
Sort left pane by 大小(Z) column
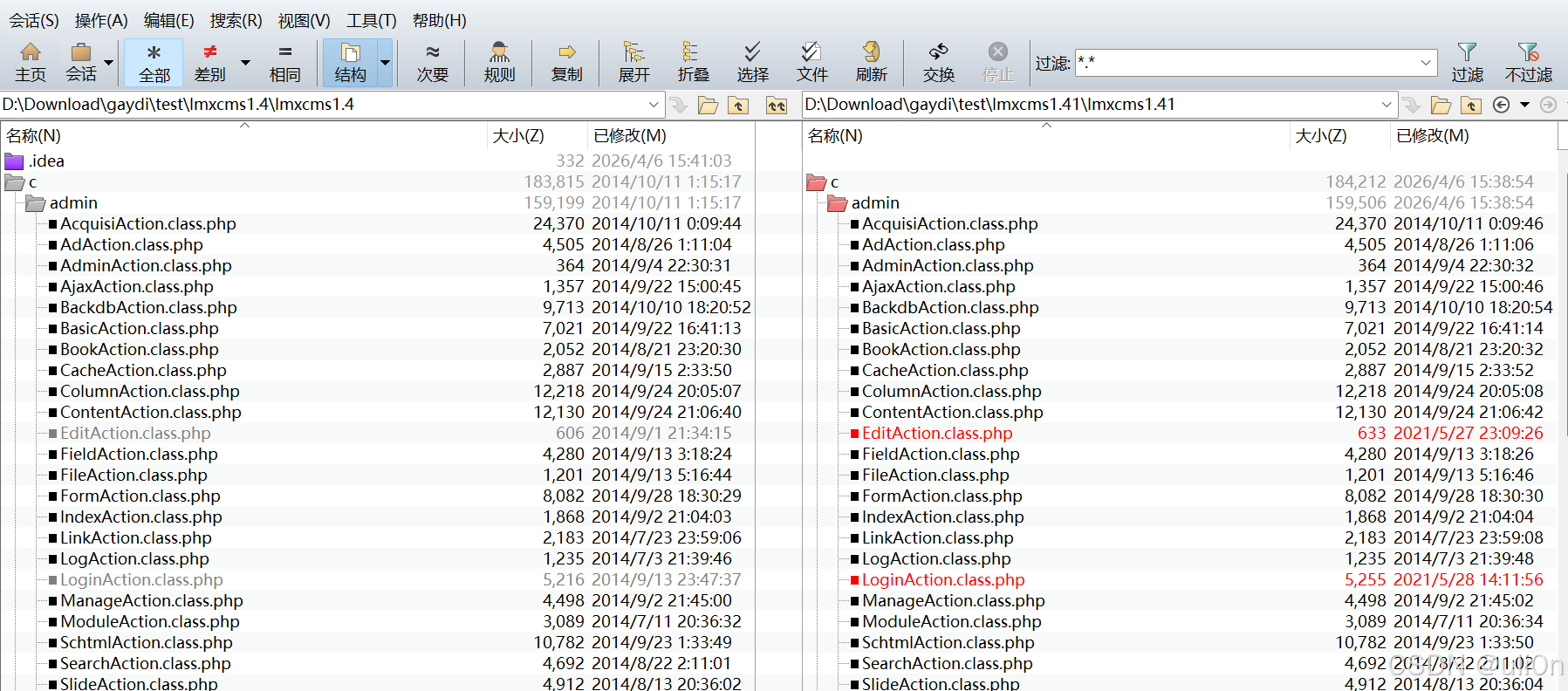click(x=538, y=136)
